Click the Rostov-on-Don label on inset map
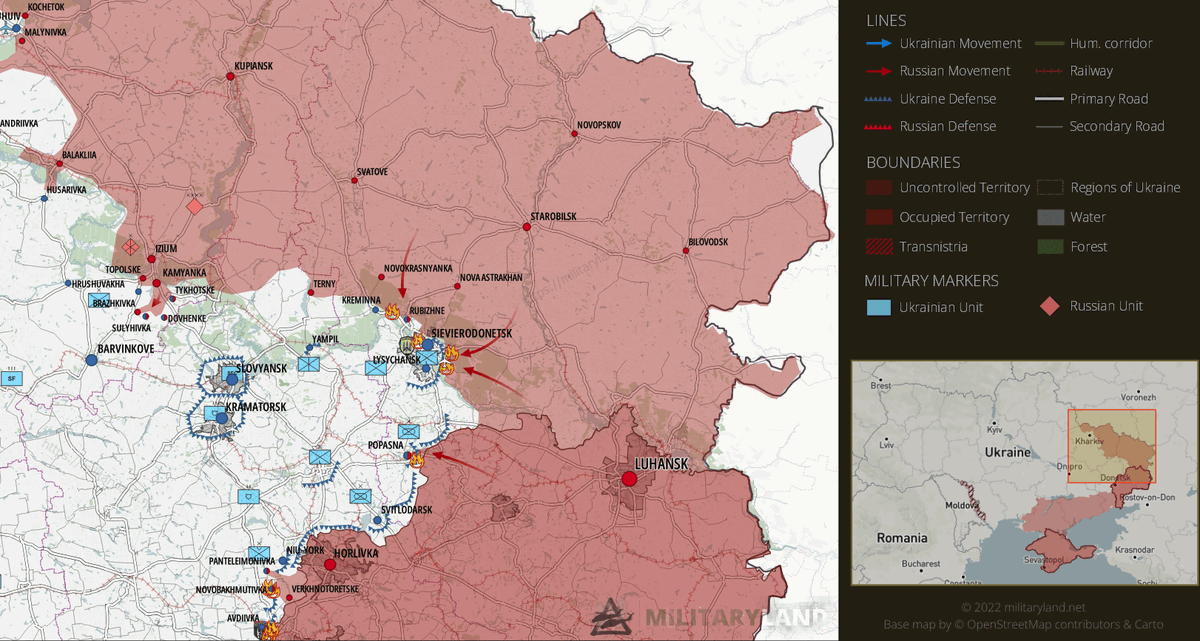This screenshot has width=1200, height=641. tap(1149, 497)
